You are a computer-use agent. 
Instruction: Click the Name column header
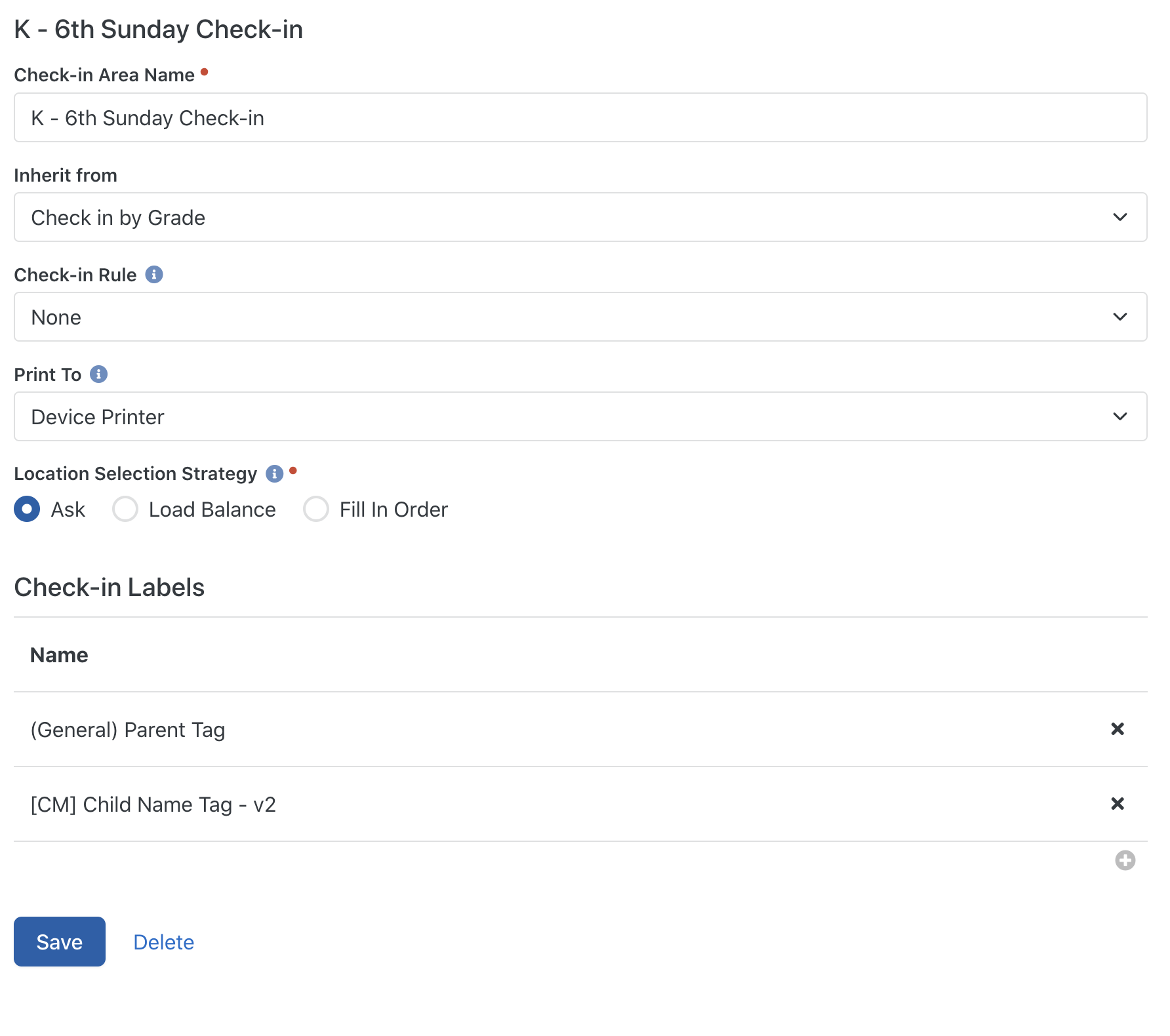pyautogui.click(x=59, y=654)
